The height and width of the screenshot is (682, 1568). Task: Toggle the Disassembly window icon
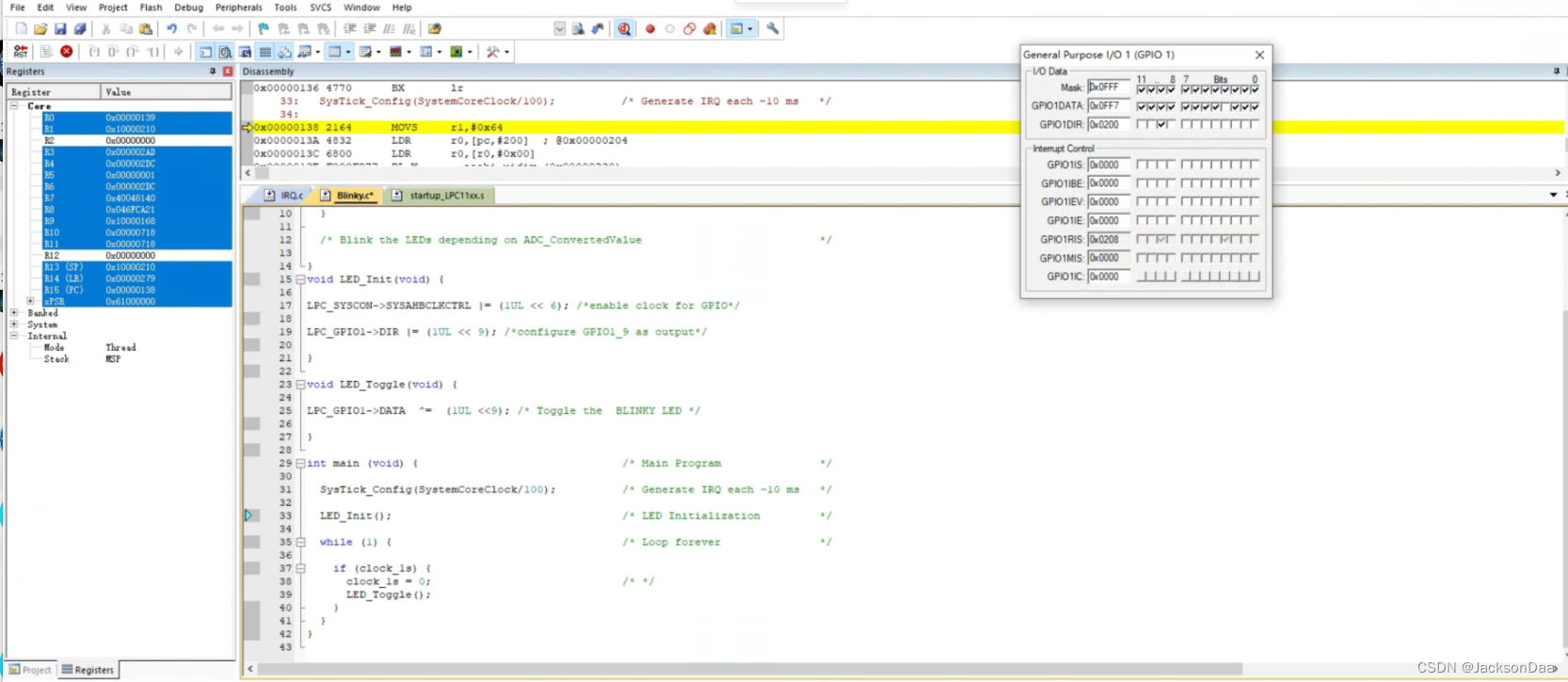pos(225,52)
